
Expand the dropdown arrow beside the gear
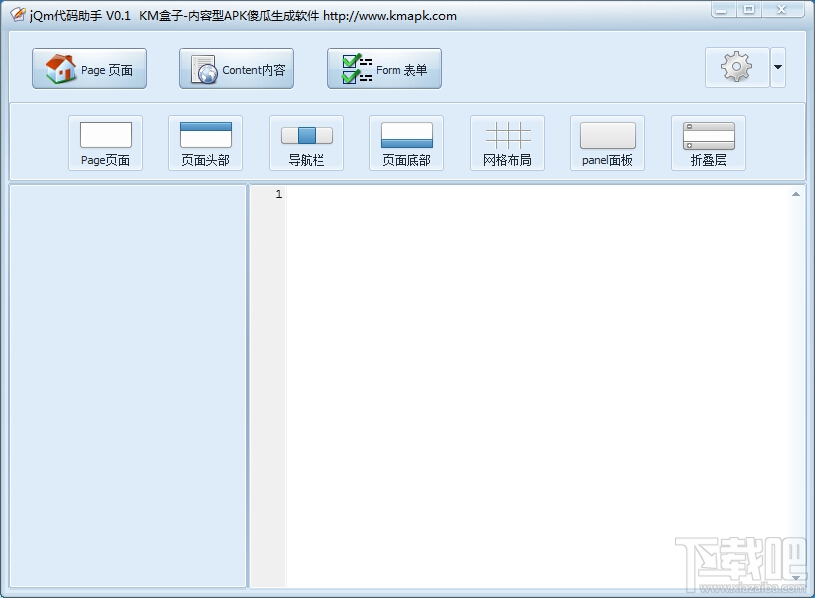[778, 68]
